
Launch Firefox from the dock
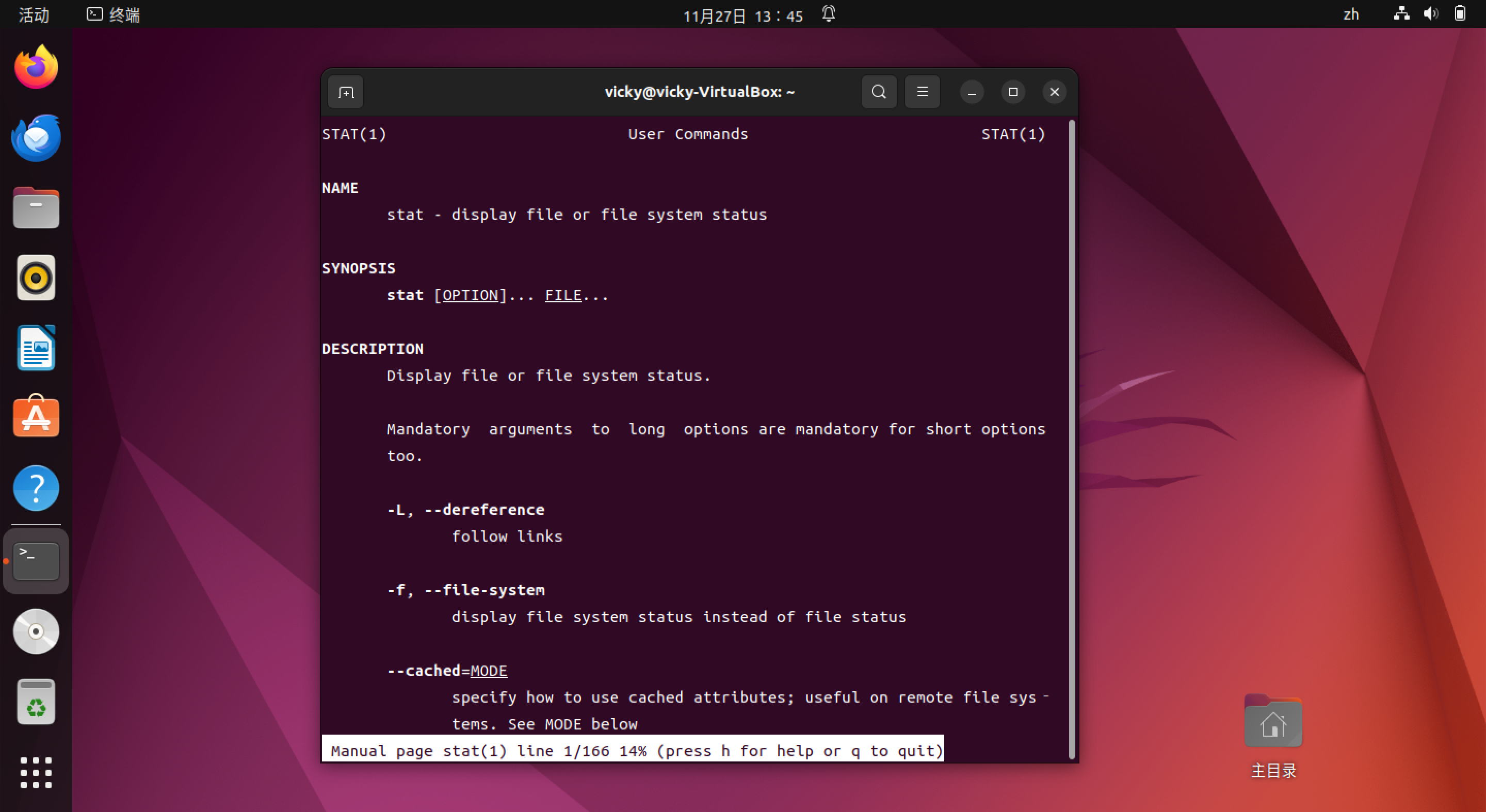pyautogui.click(x=36, y=68)
